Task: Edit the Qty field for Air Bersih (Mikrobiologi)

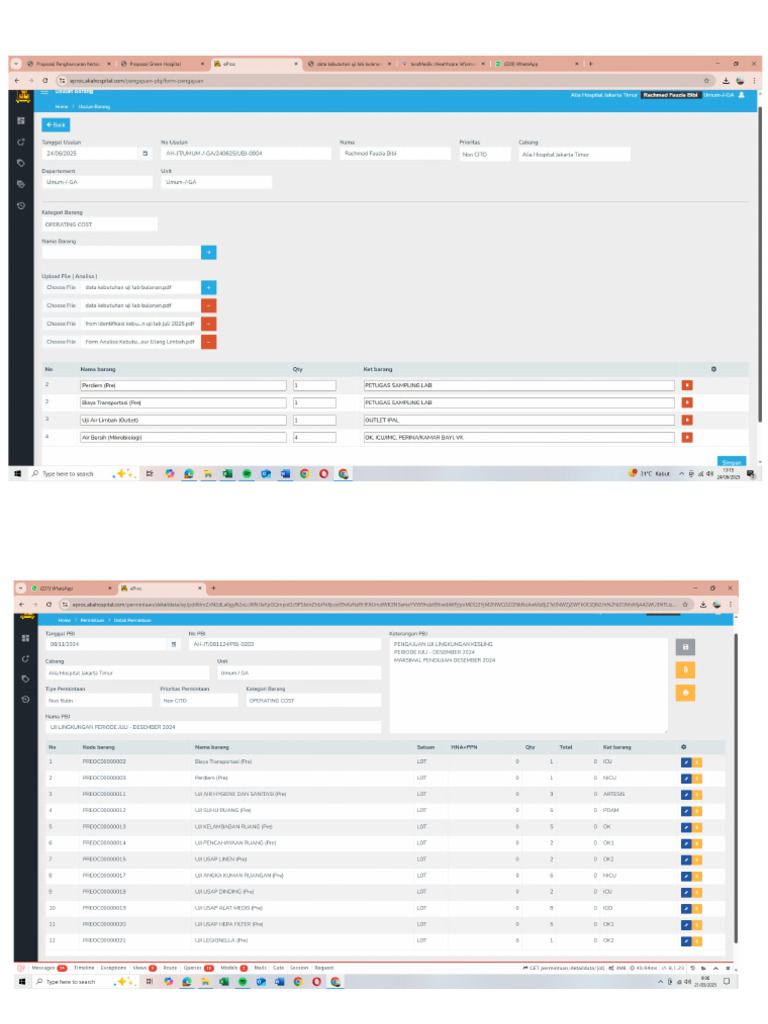Action: [x=314, y=438]
